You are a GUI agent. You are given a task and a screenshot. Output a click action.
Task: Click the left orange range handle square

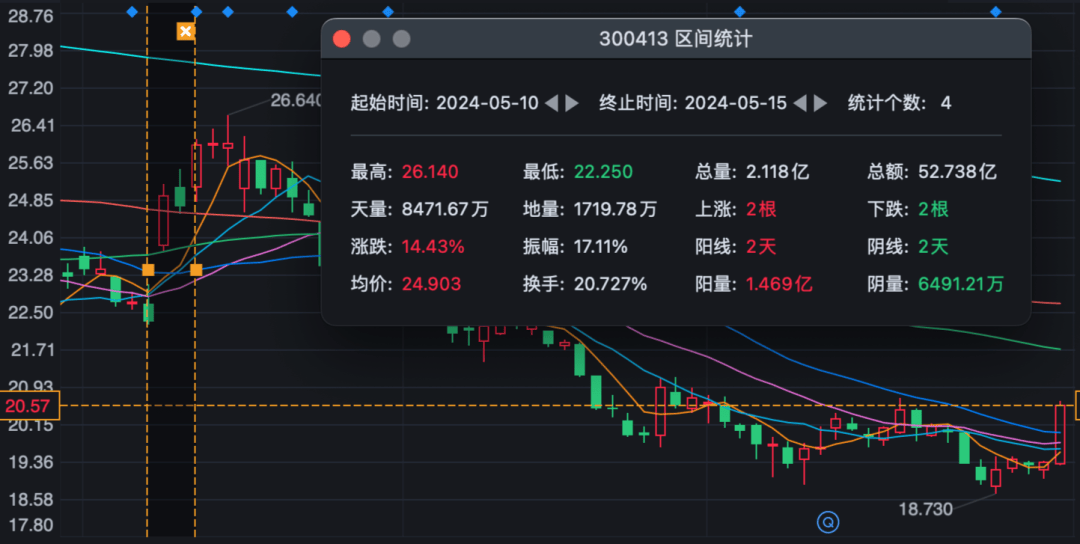(148, 270)
